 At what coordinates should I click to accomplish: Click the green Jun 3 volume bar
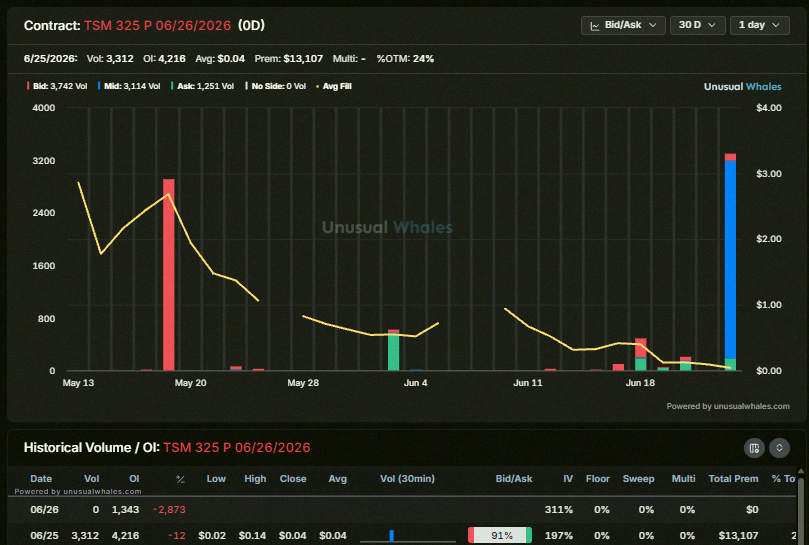click(393, 351)
